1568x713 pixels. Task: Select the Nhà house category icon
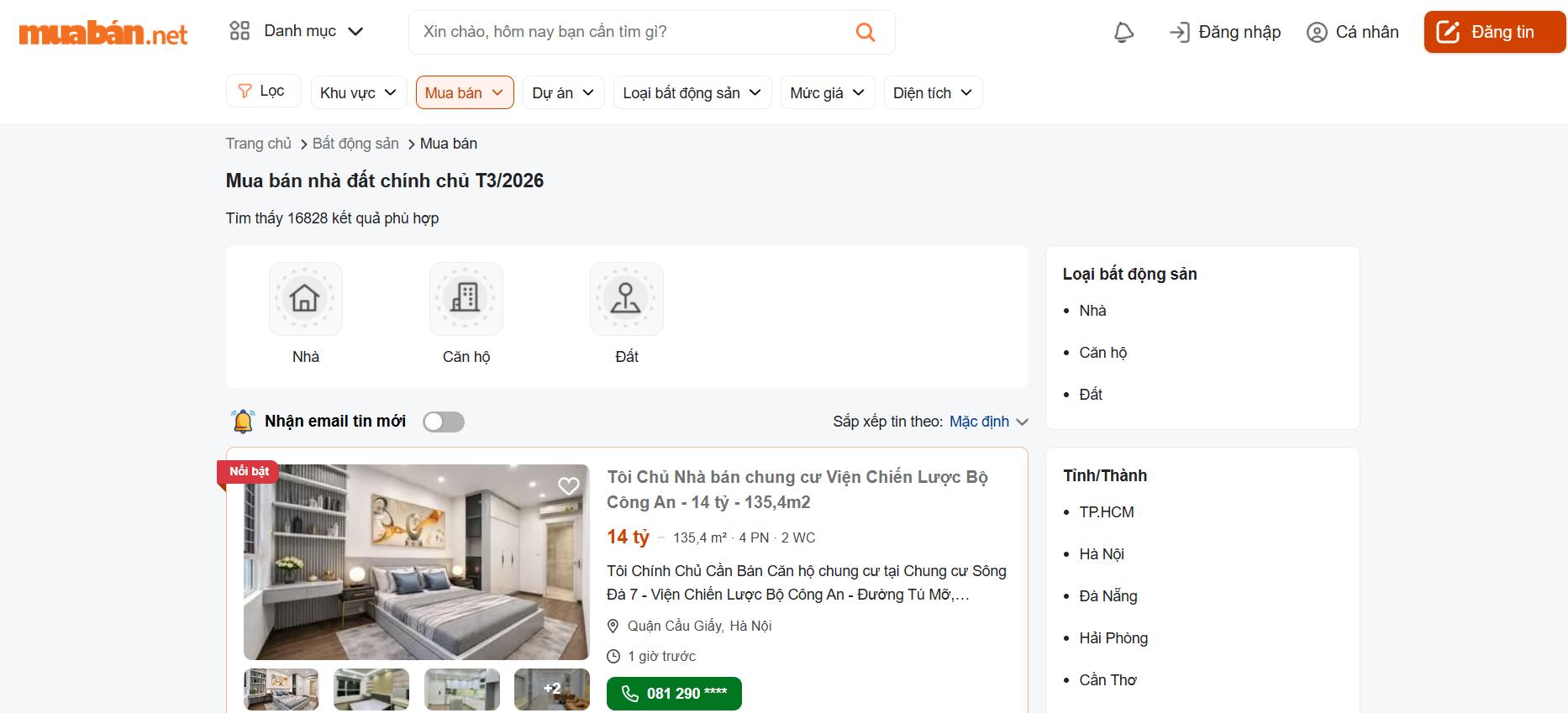pyautogui.click(x=305, y=298)
